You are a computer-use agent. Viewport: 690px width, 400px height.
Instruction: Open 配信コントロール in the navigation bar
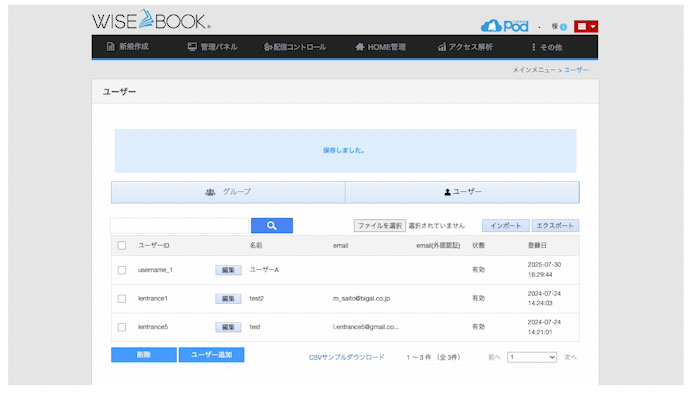(295, 47)
